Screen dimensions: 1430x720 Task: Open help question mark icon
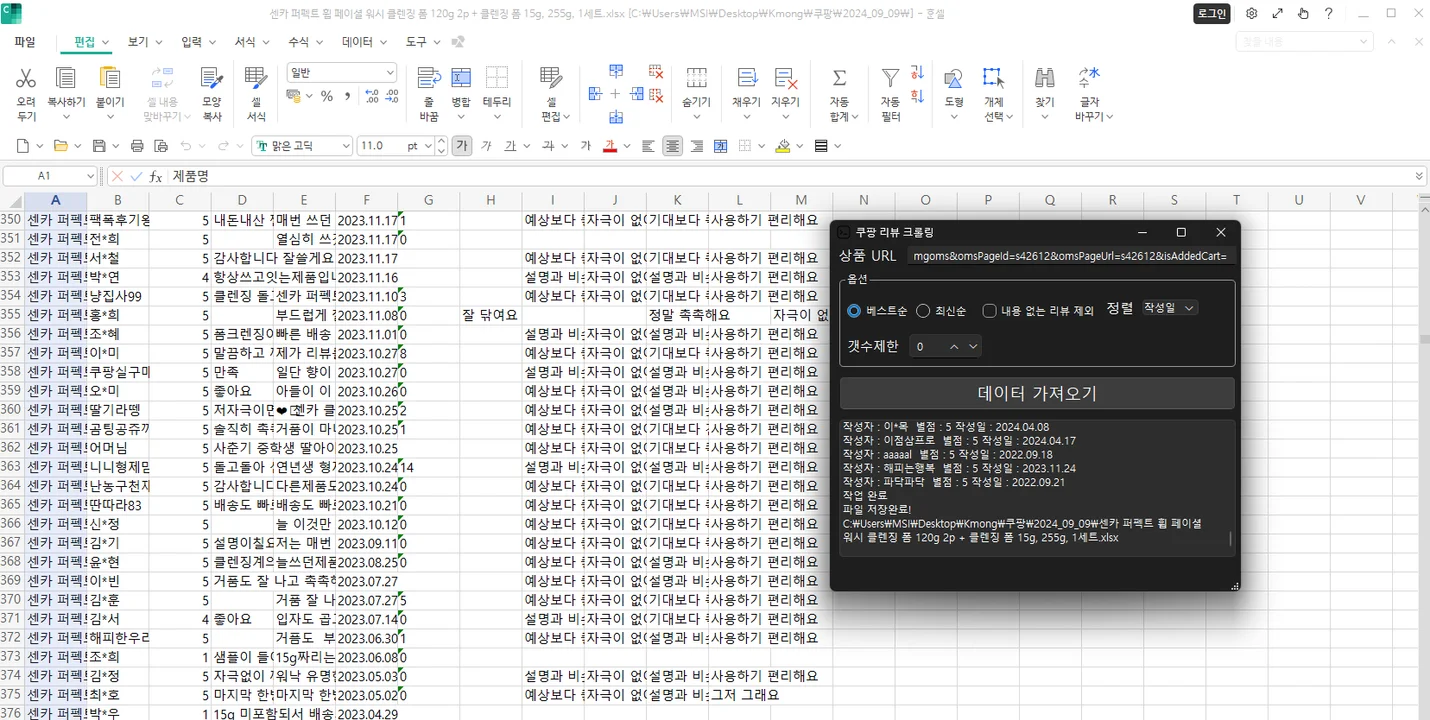(x=1328, y=13)
